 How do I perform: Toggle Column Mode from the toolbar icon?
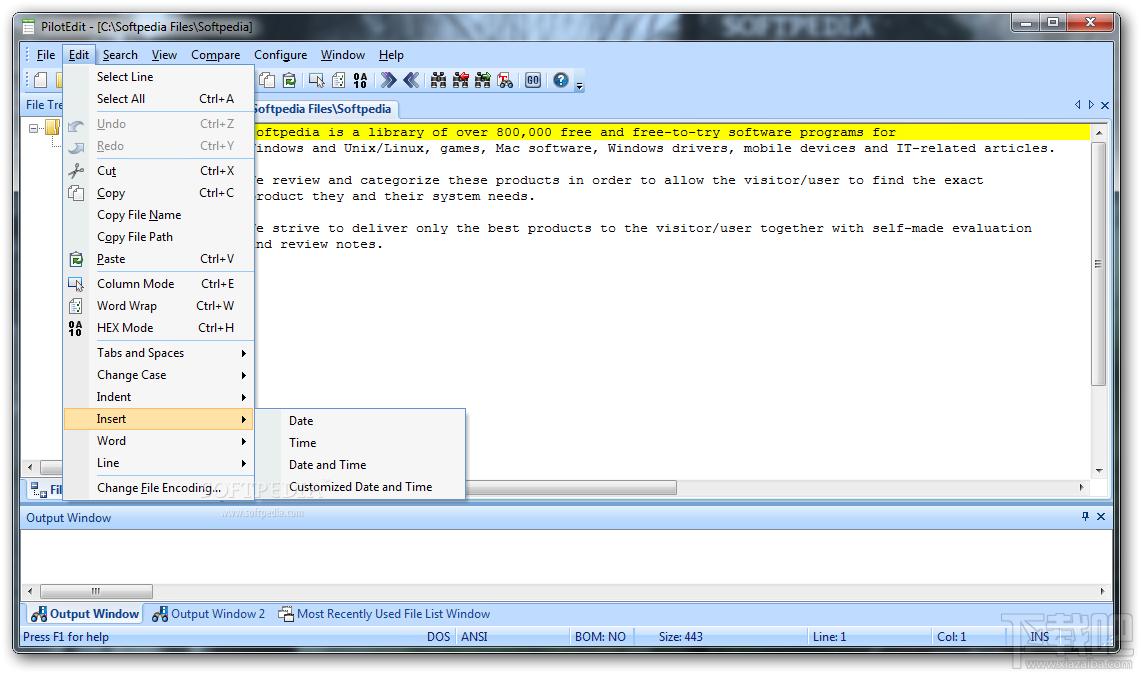[x=317, y=80]
